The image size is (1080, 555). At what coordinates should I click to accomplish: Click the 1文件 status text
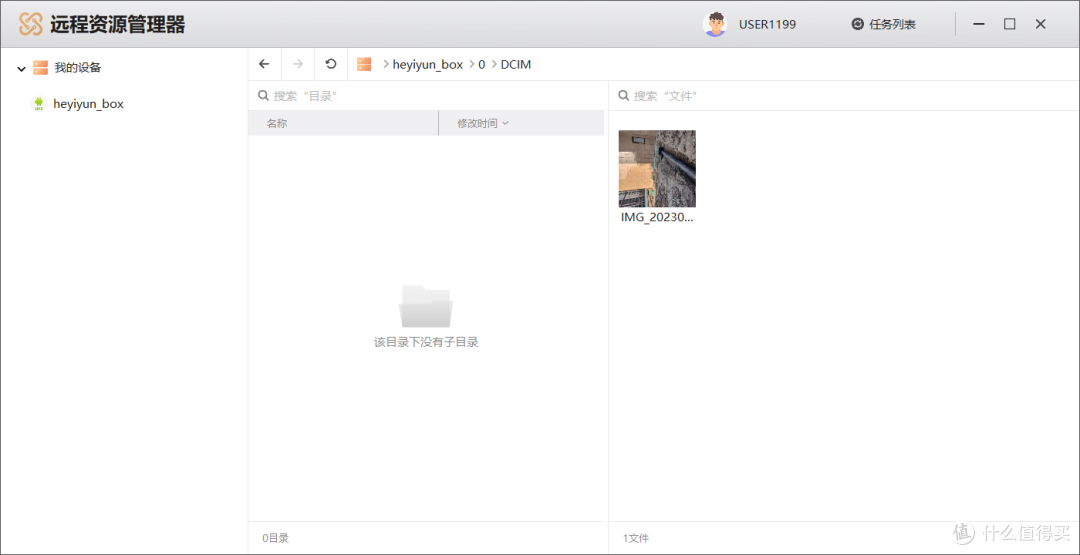pyautogui.click(x=636, y=538)
